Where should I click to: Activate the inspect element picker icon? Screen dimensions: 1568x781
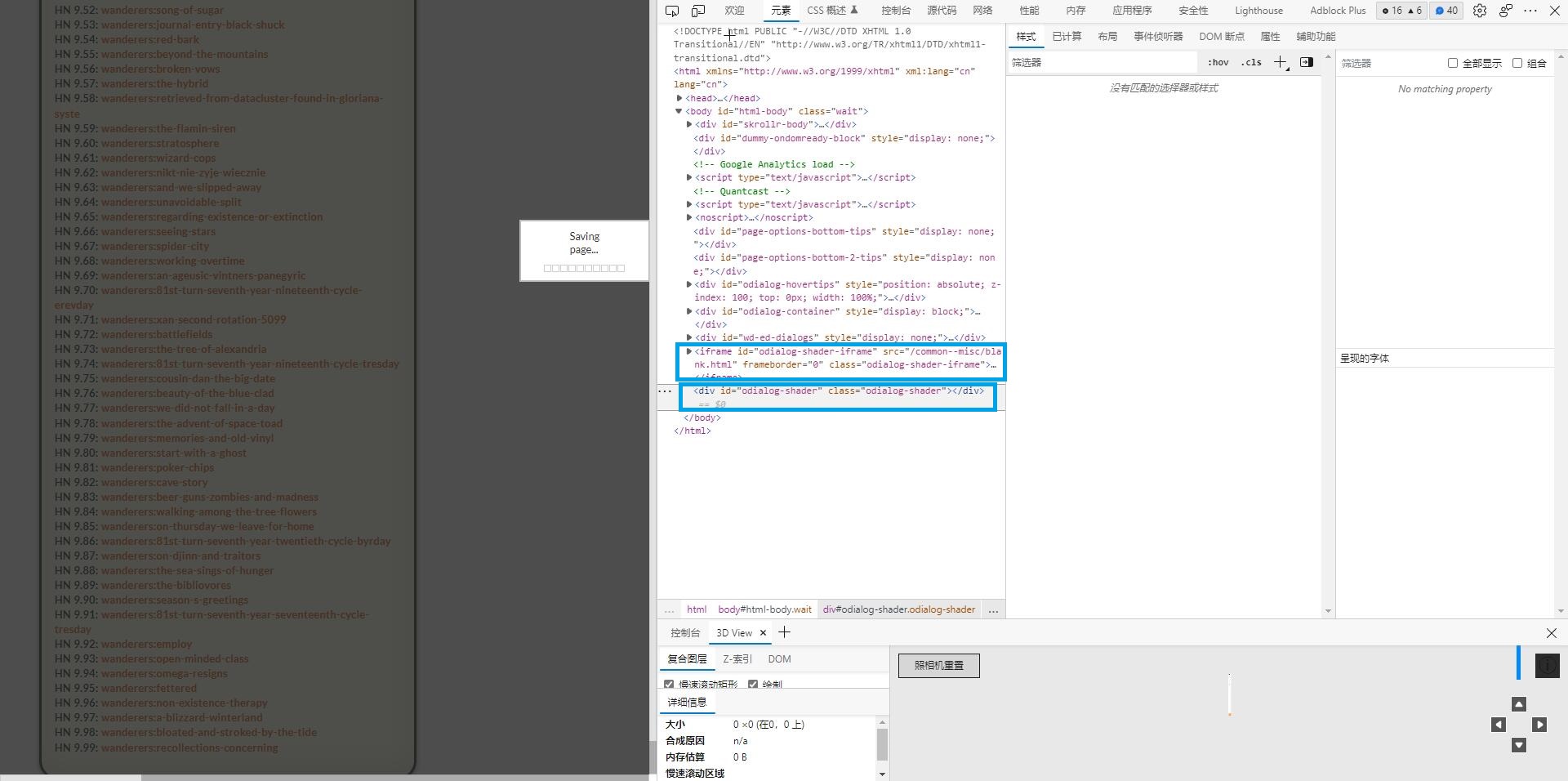pyautogui.click(x=672, y=11)
